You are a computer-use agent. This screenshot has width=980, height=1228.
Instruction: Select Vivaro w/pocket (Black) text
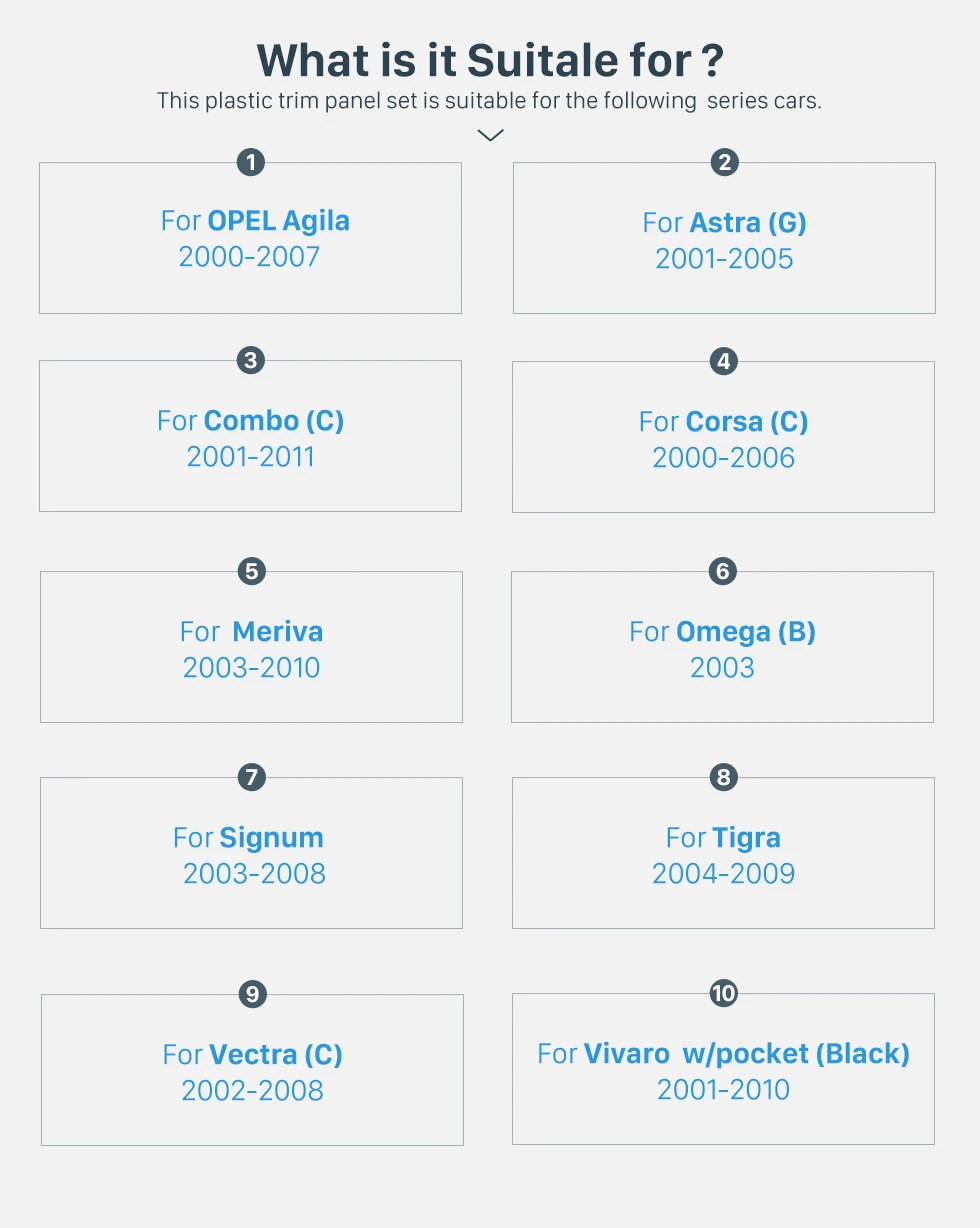[x=746, y=1053]
